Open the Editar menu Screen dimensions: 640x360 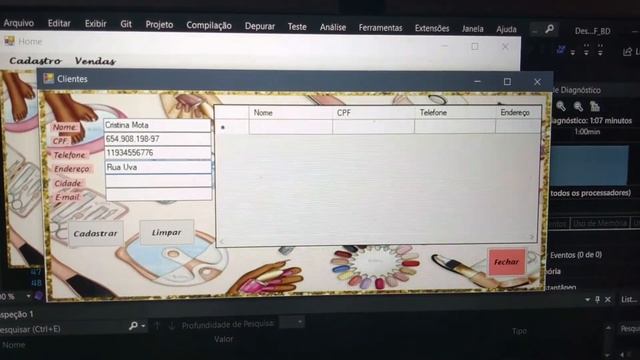pyautogui.click(x=59, y=24)
